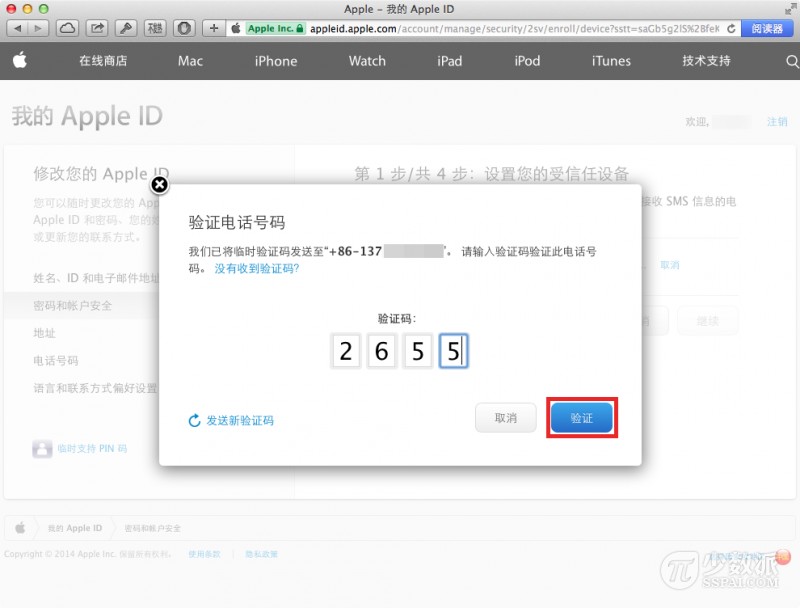
Task: Click 发送新验证码 resend link
Action: coord(231,420)
